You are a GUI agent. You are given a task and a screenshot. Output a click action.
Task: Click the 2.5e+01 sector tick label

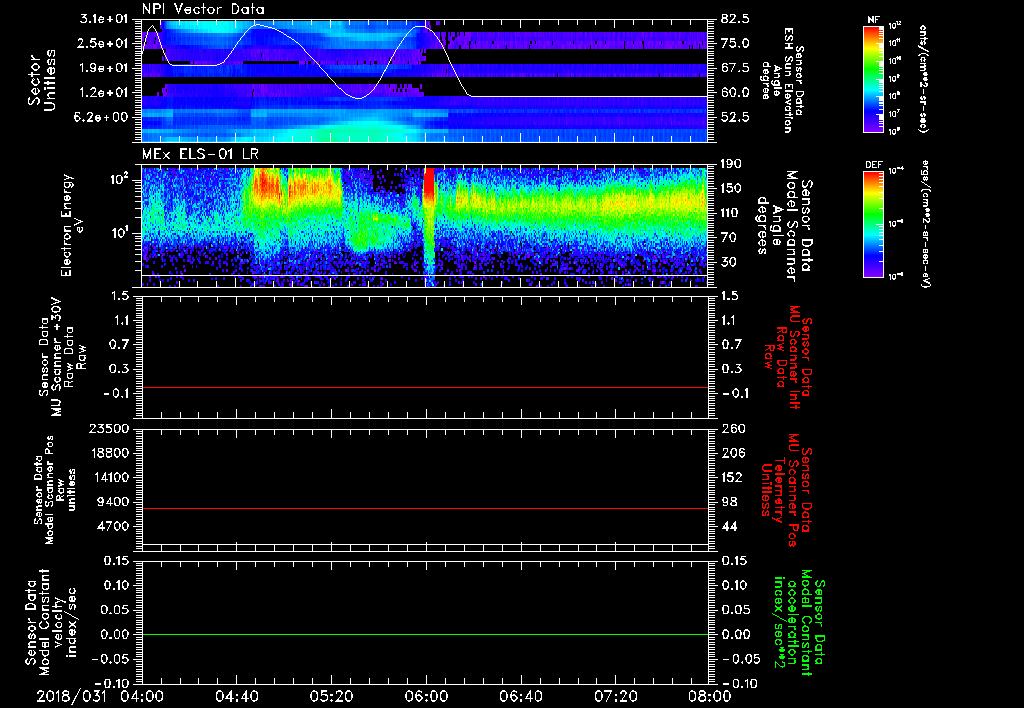click(x=103, y=43)
